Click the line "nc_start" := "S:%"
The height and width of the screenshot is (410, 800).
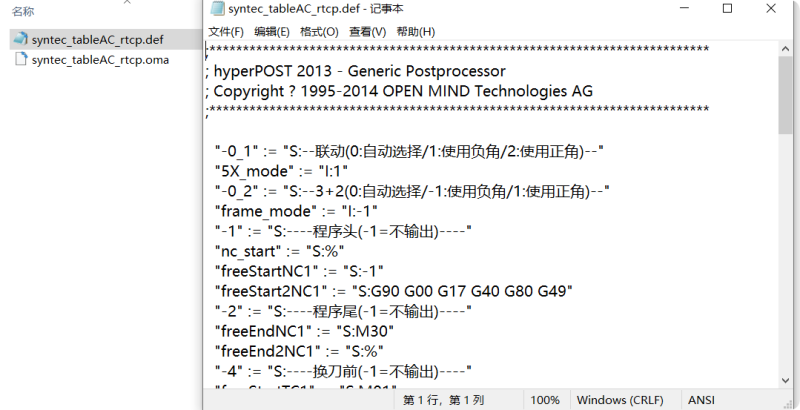tap(279, 251)
